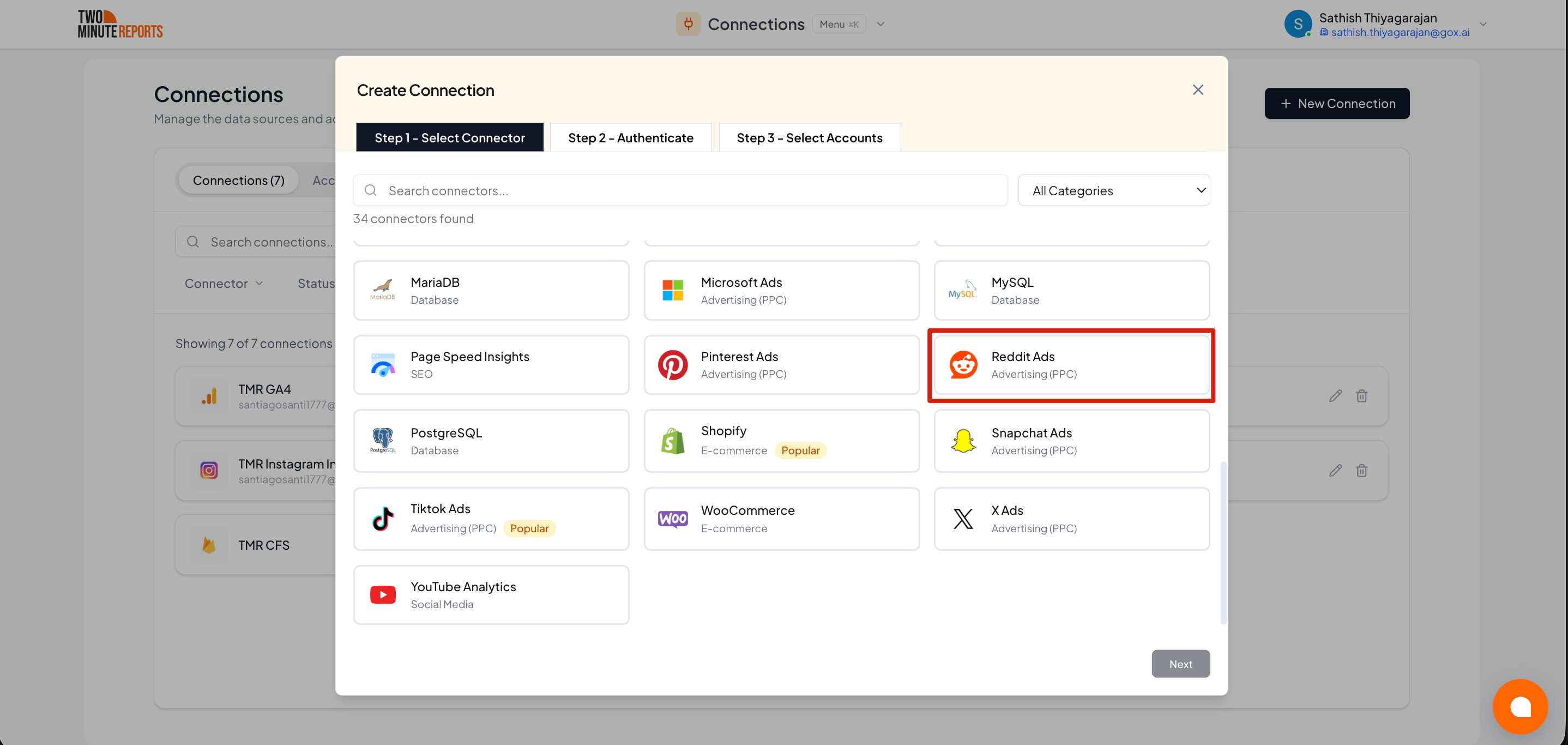Expand the user account menu chevron
The height and width of the screenshot is (745, 1568).
tap(1483, 24)
